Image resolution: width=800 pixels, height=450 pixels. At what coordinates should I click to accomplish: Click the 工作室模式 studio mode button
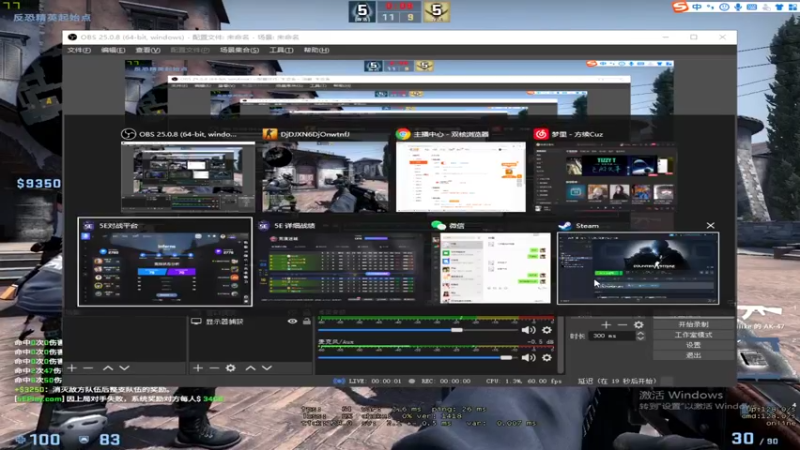tap(693, 335)
